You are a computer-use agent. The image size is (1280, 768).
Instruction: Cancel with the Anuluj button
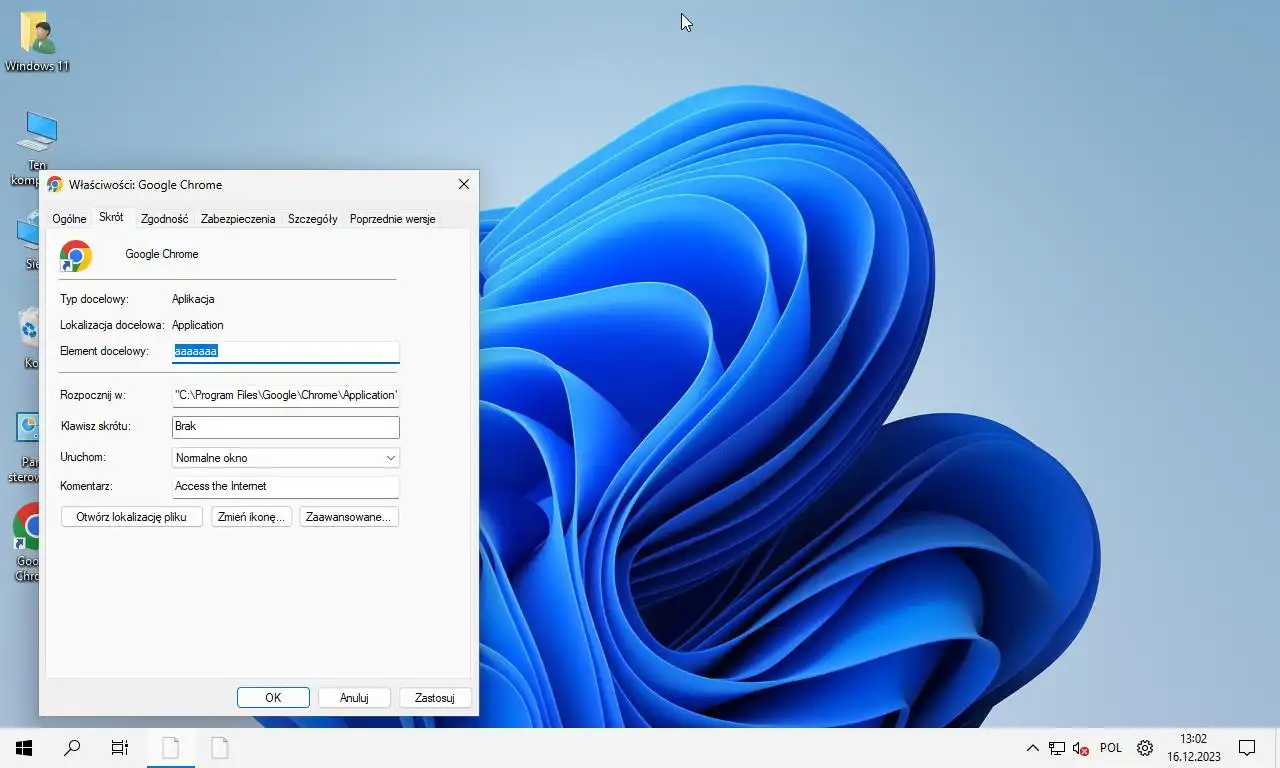(354, 698)
